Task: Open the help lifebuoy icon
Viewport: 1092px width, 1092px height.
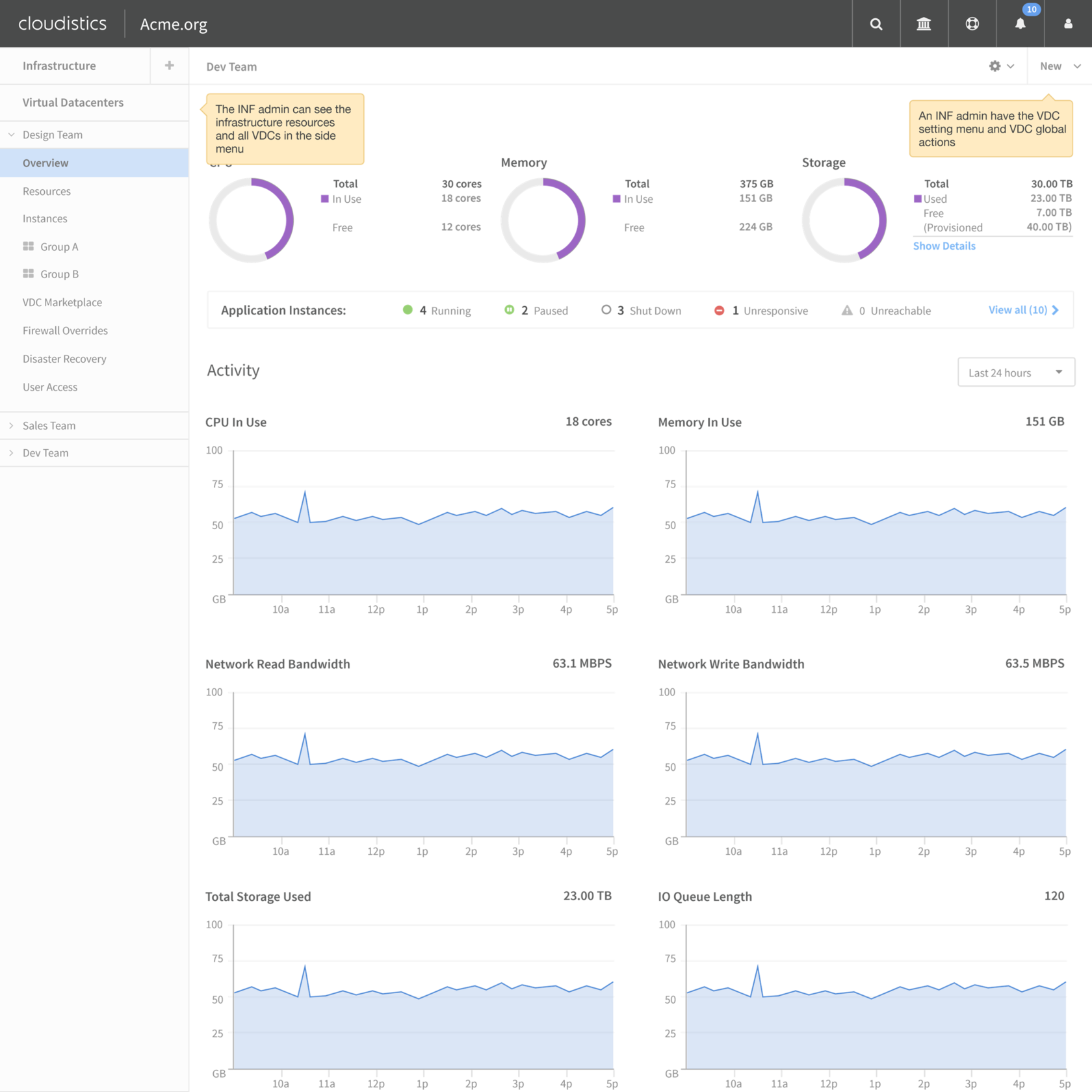Action: click(x=972, y=24)
